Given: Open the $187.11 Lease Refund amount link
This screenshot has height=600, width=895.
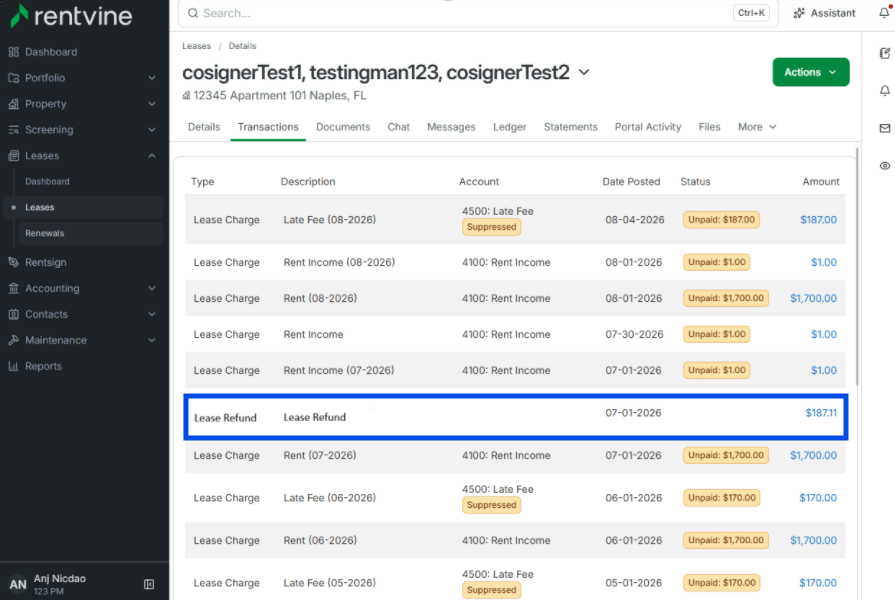Looking at the screenshot, I should point(821,413).
